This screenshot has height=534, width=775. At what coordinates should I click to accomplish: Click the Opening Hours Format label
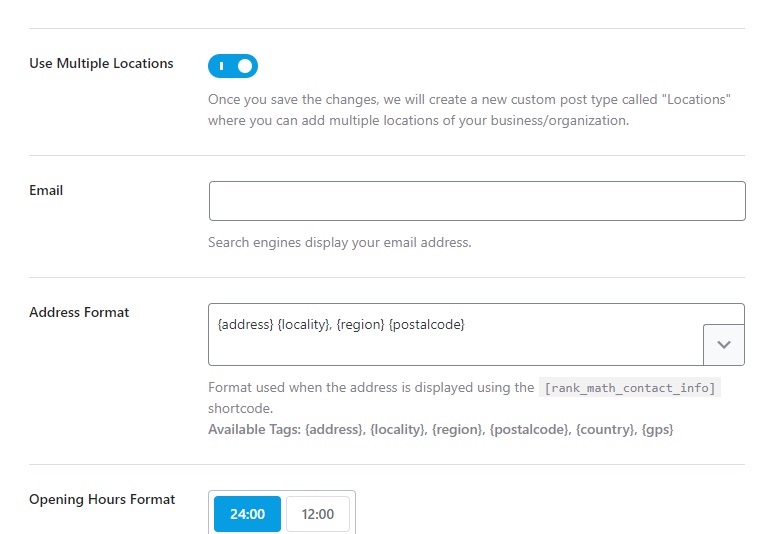point(102,499)
